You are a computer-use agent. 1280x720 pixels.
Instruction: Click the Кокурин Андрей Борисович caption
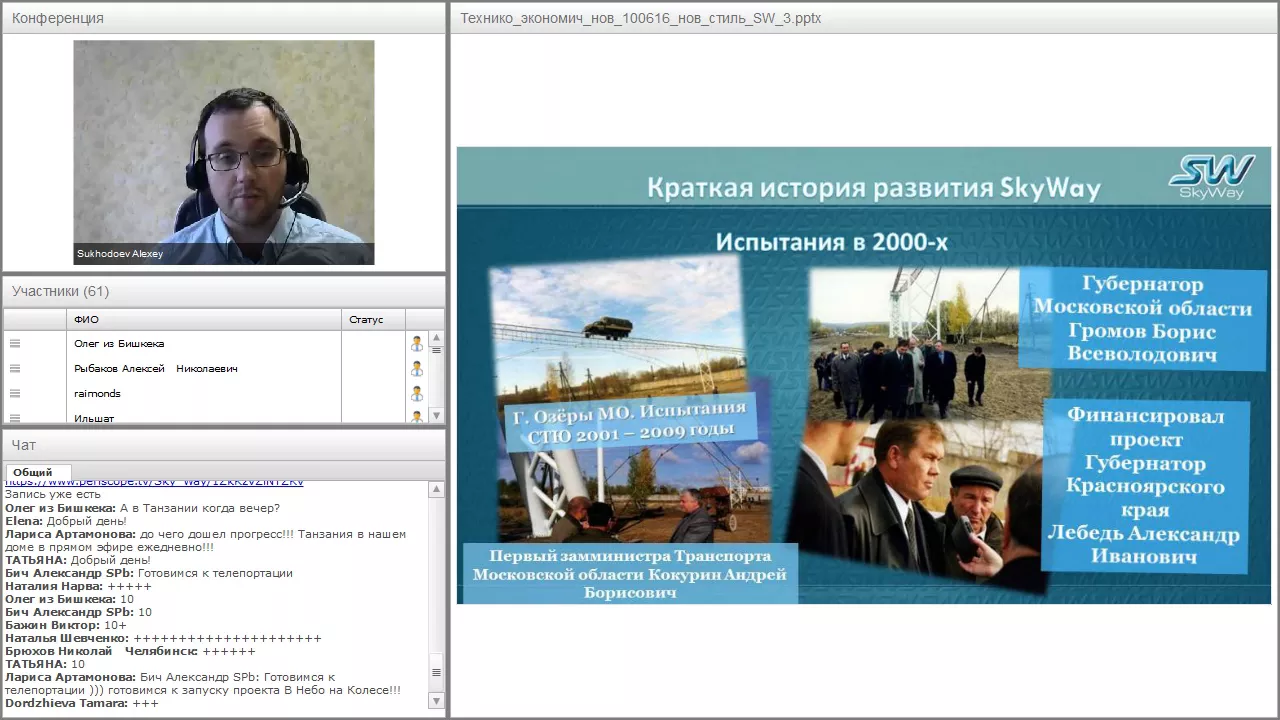click(x=630, y=574)
